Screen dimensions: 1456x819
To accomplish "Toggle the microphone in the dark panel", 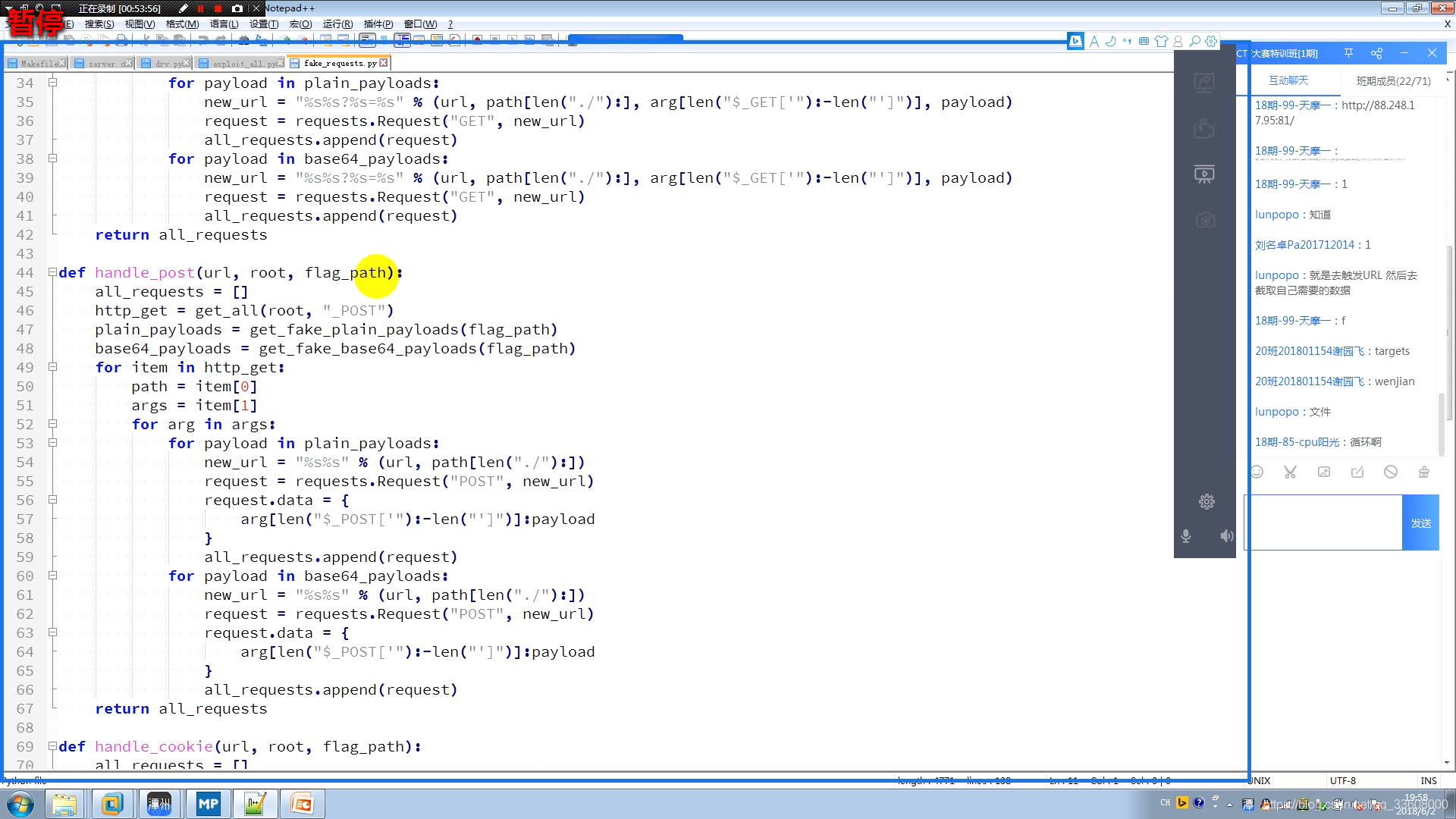I will [x=1186, y=536].
